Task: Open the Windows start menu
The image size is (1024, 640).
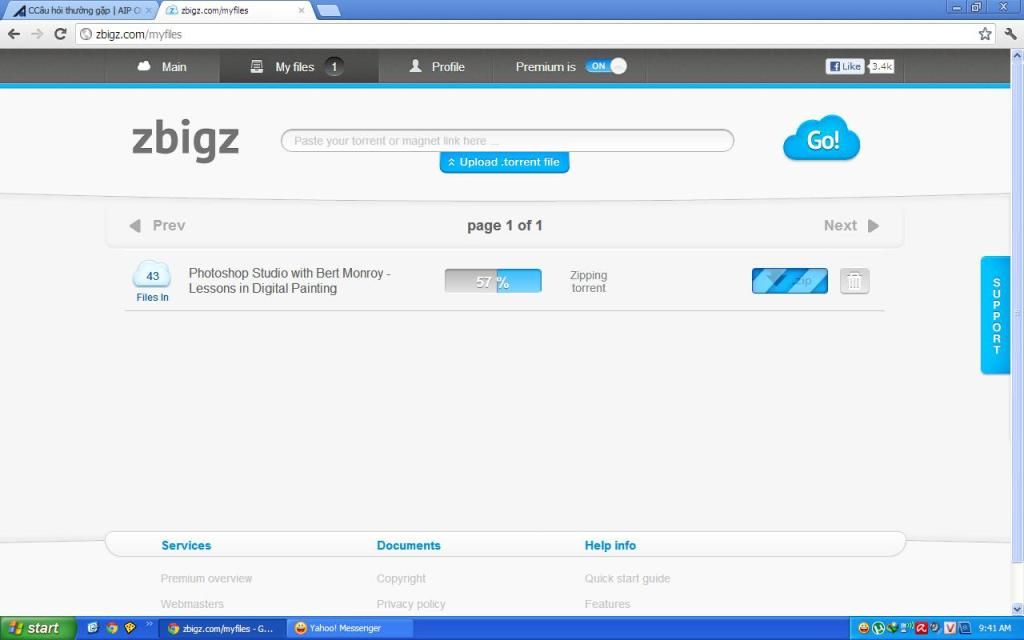Action: 38,628
